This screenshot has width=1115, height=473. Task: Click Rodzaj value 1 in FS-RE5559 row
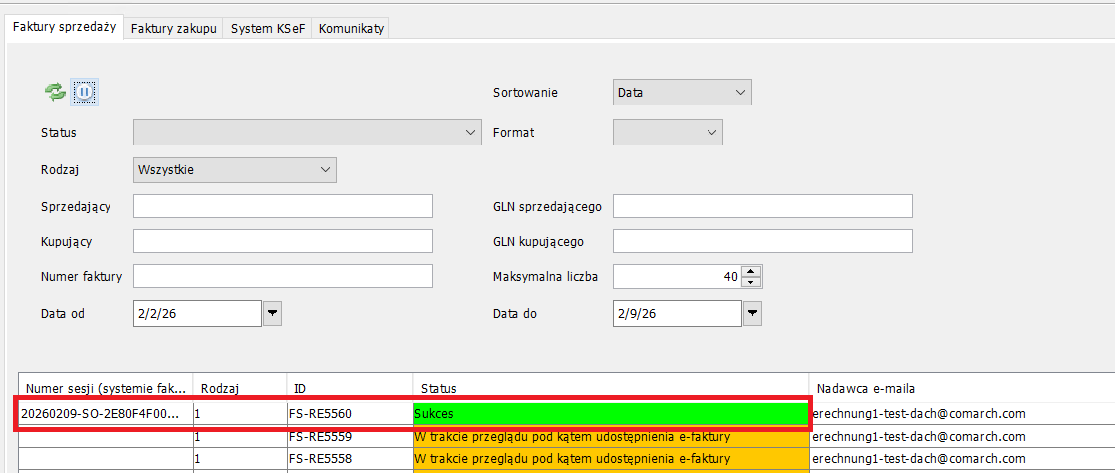point(240,436)
